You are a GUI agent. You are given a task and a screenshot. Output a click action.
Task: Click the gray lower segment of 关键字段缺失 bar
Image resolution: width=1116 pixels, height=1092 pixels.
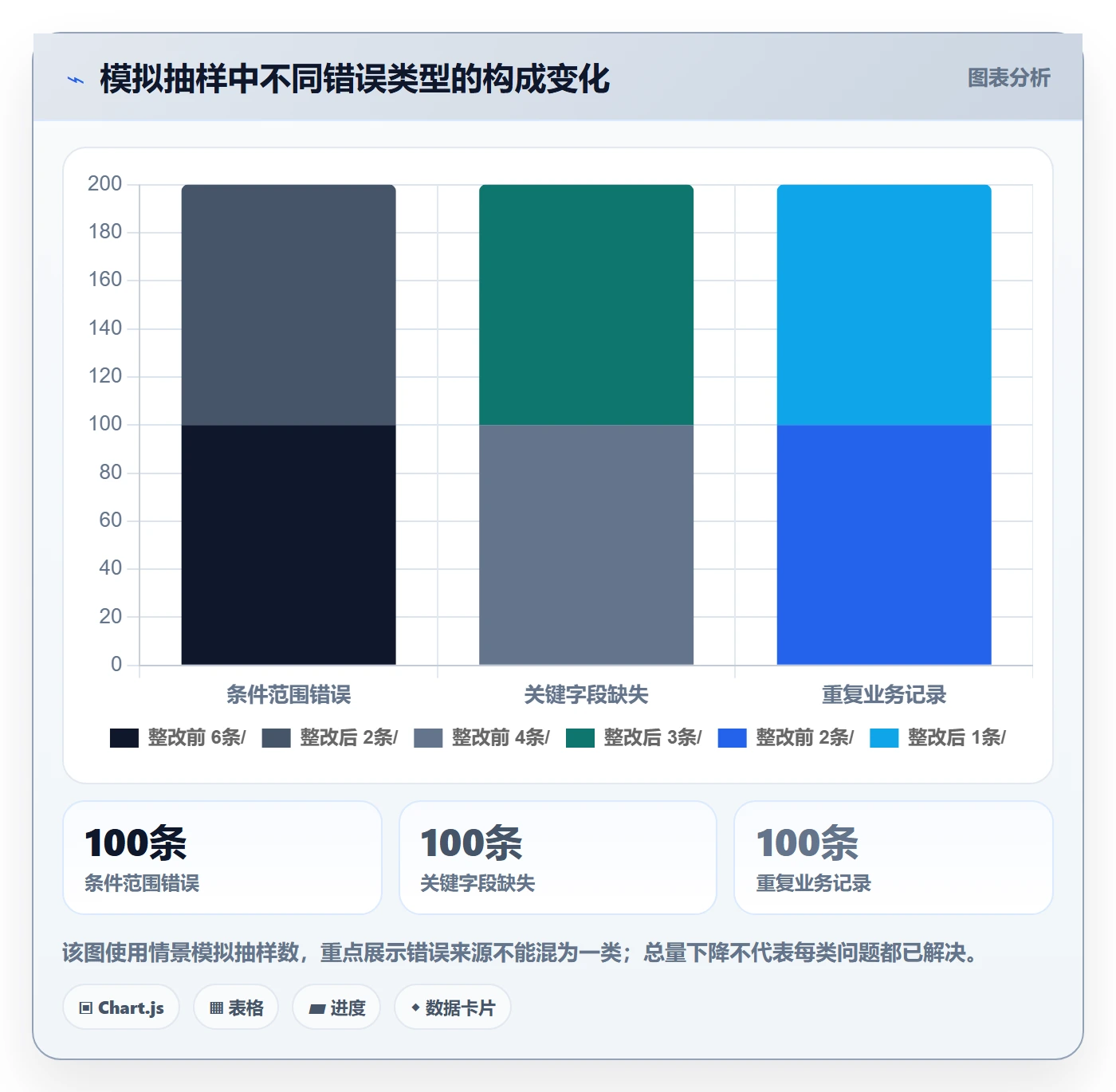point(586,545)
